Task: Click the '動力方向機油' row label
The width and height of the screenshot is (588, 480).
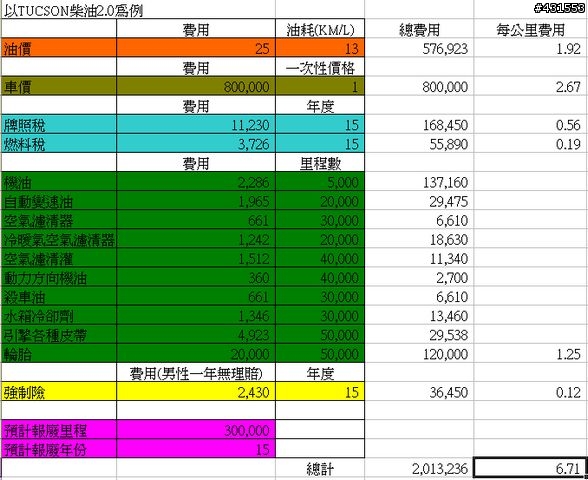Action: pyautogui.click(x=59, y=278)
